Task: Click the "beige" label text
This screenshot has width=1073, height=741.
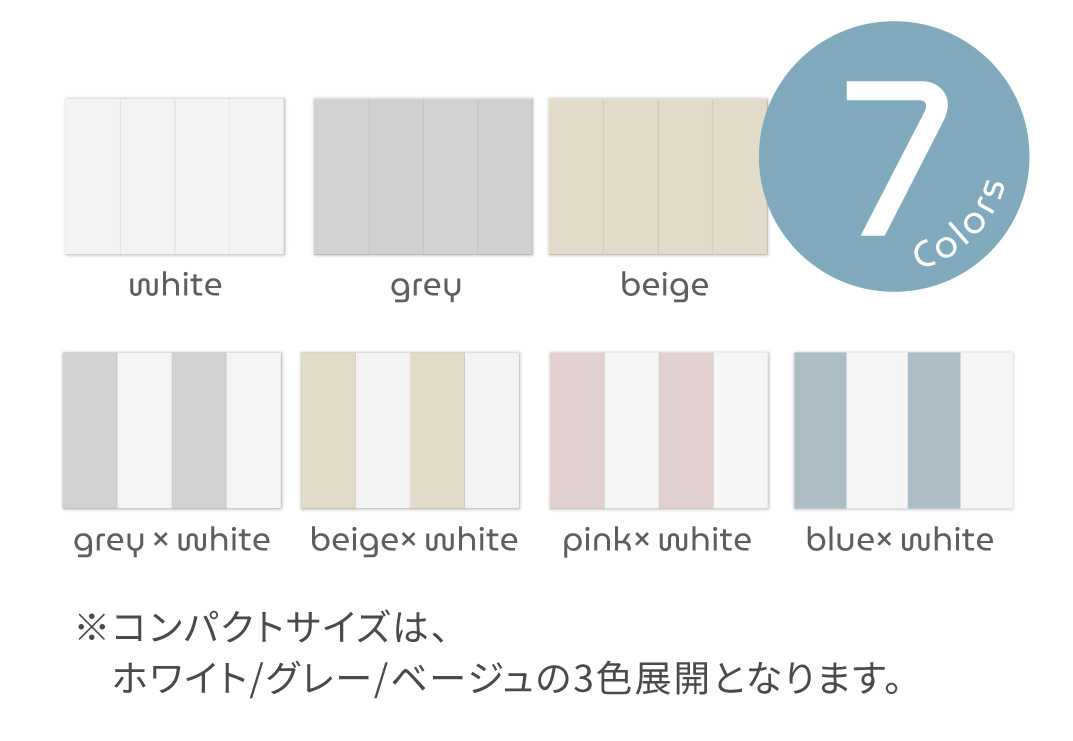Action: [664, 286]
